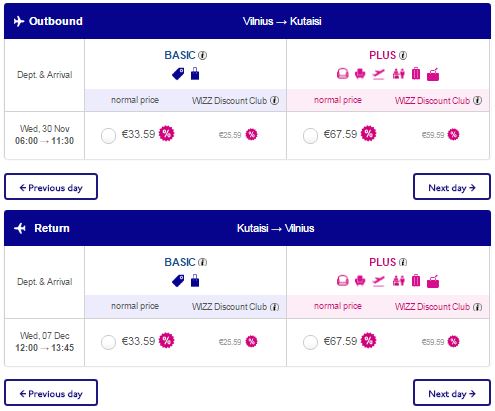Screen dimensions: 495x411
Task: Click info icon next to return BASIC
Action: (x=202, y=262)
